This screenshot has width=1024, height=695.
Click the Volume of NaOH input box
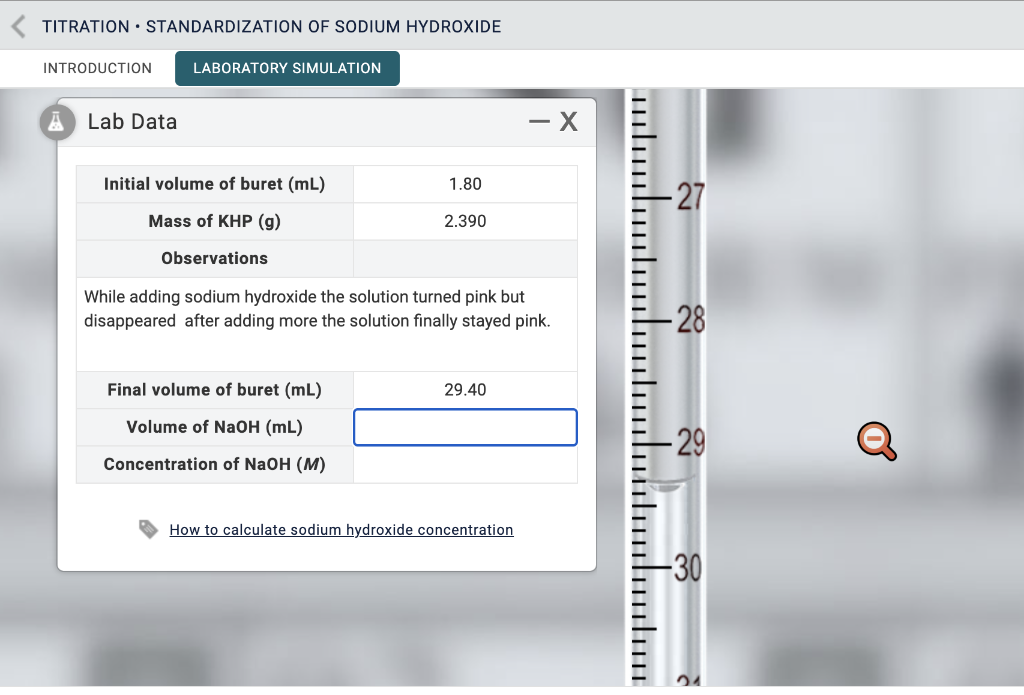coord(465,427)
